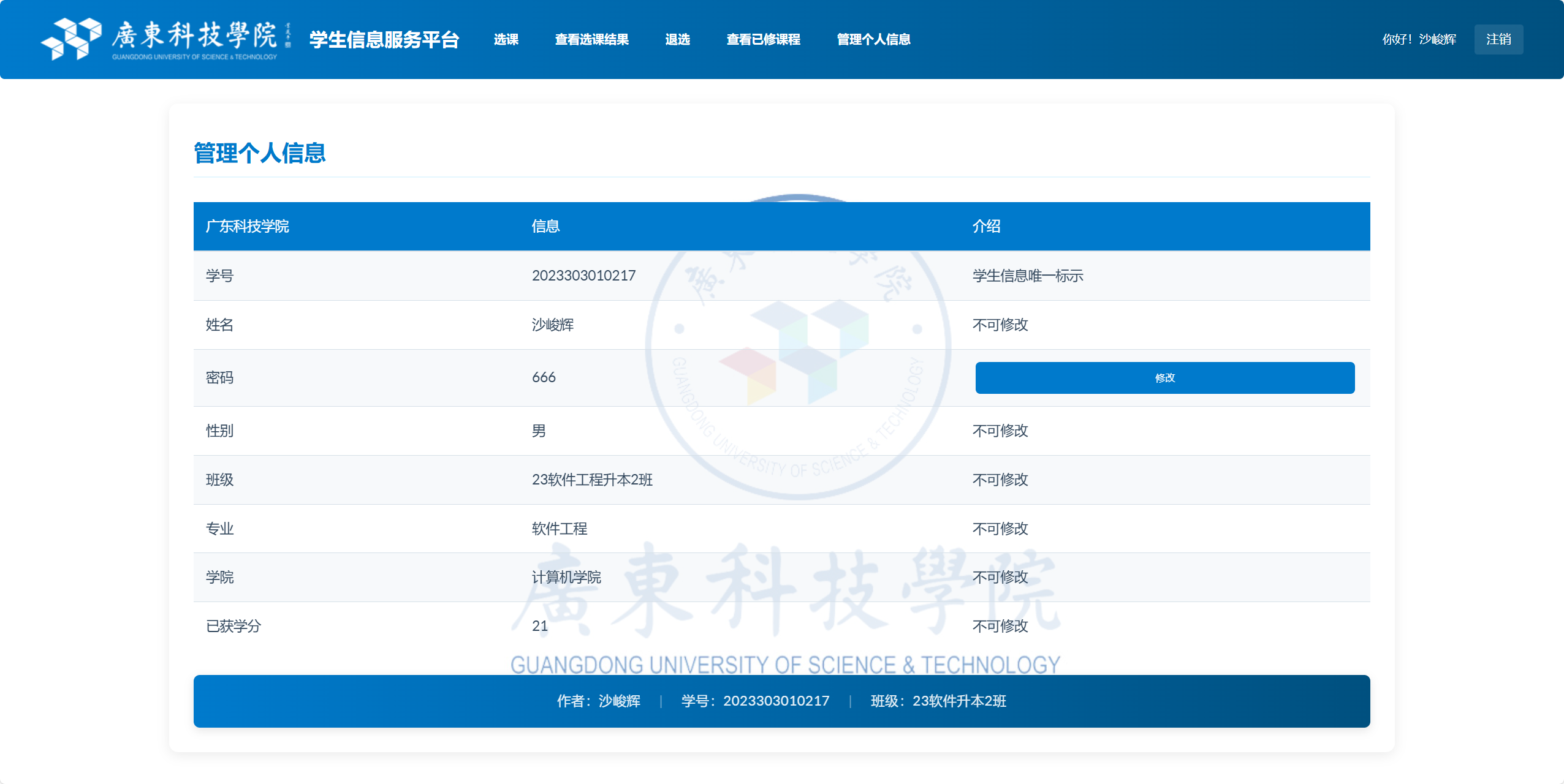
Task: Click the 计算机学院 college cell
Action: coord(566,577)
